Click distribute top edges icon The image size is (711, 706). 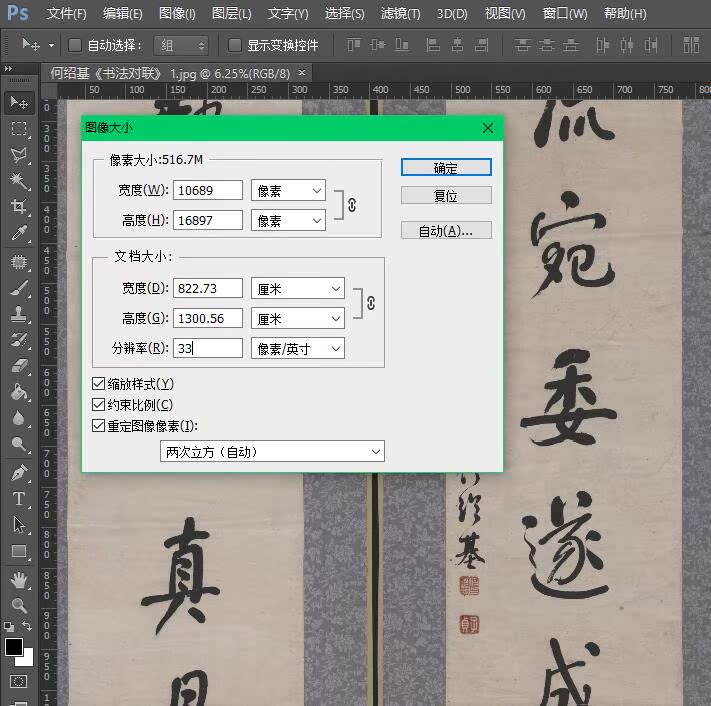pos(522,45)
